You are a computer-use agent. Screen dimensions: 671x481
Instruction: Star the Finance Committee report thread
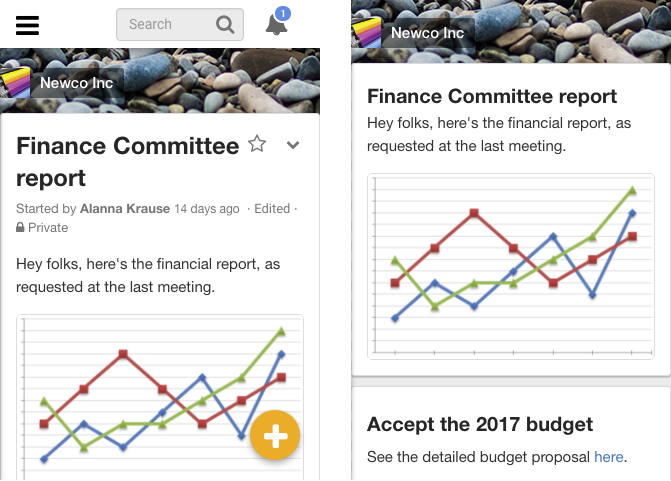(257, 144)
